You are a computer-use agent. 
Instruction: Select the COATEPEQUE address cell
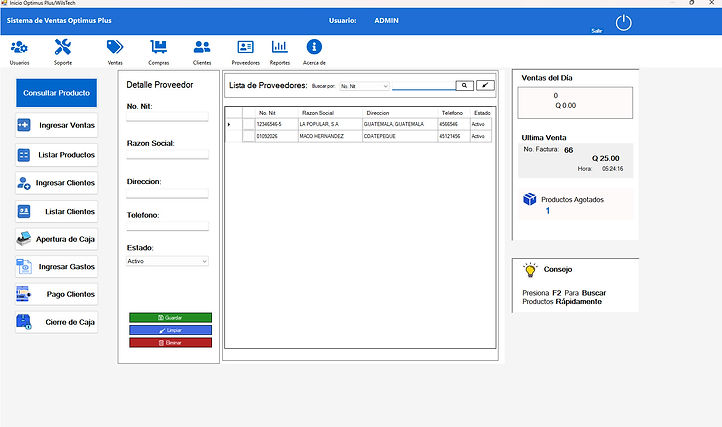[x=400, y=136]
